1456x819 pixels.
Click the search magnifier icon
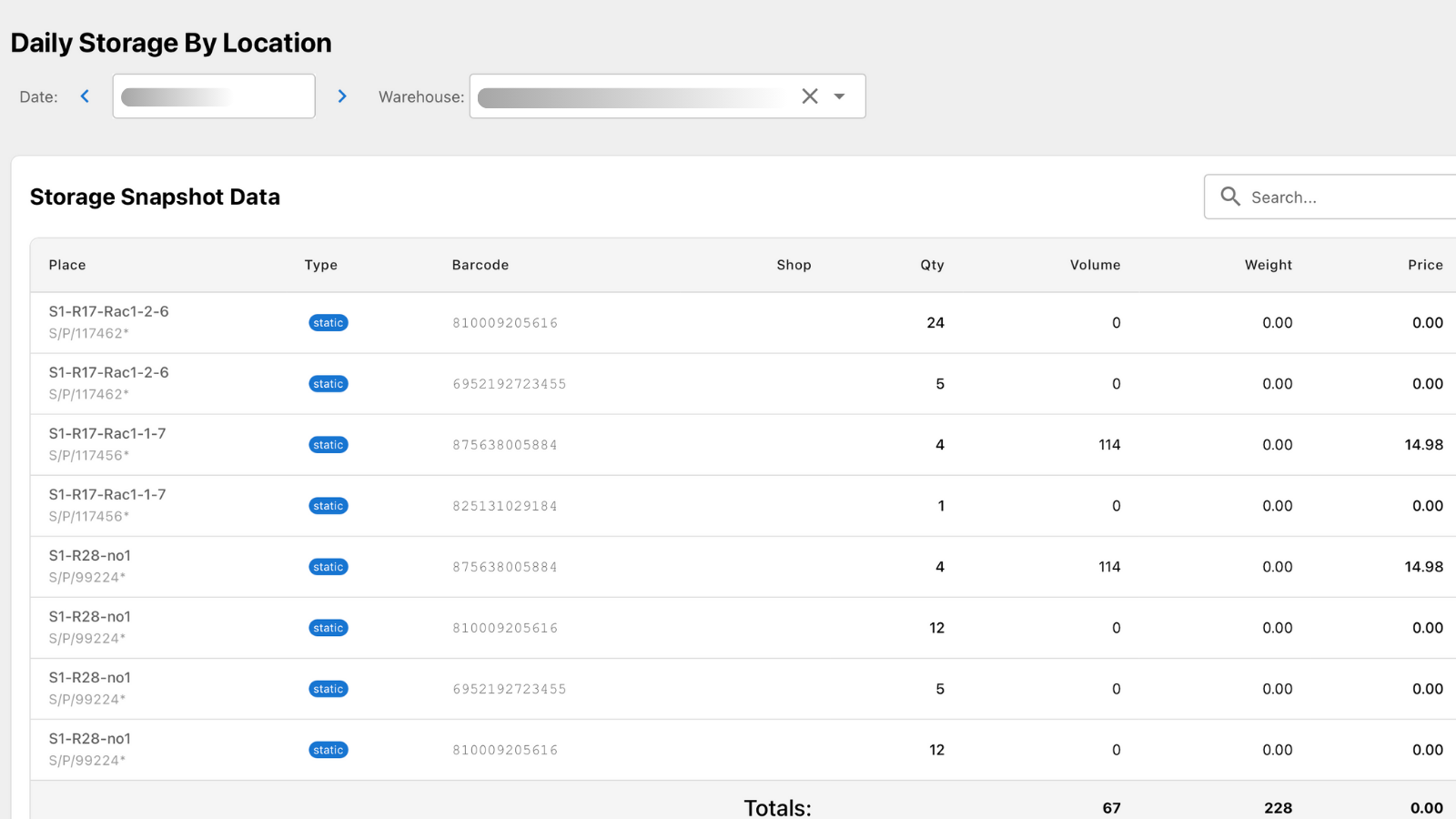(x=1230, y=197)
